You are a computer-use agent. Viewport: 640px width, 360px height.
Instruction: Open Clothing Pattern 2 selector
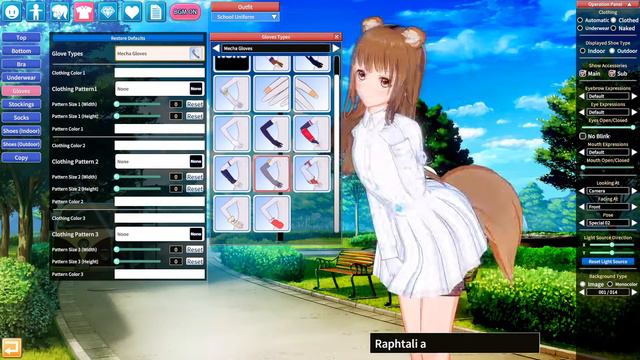pos(160,161)
